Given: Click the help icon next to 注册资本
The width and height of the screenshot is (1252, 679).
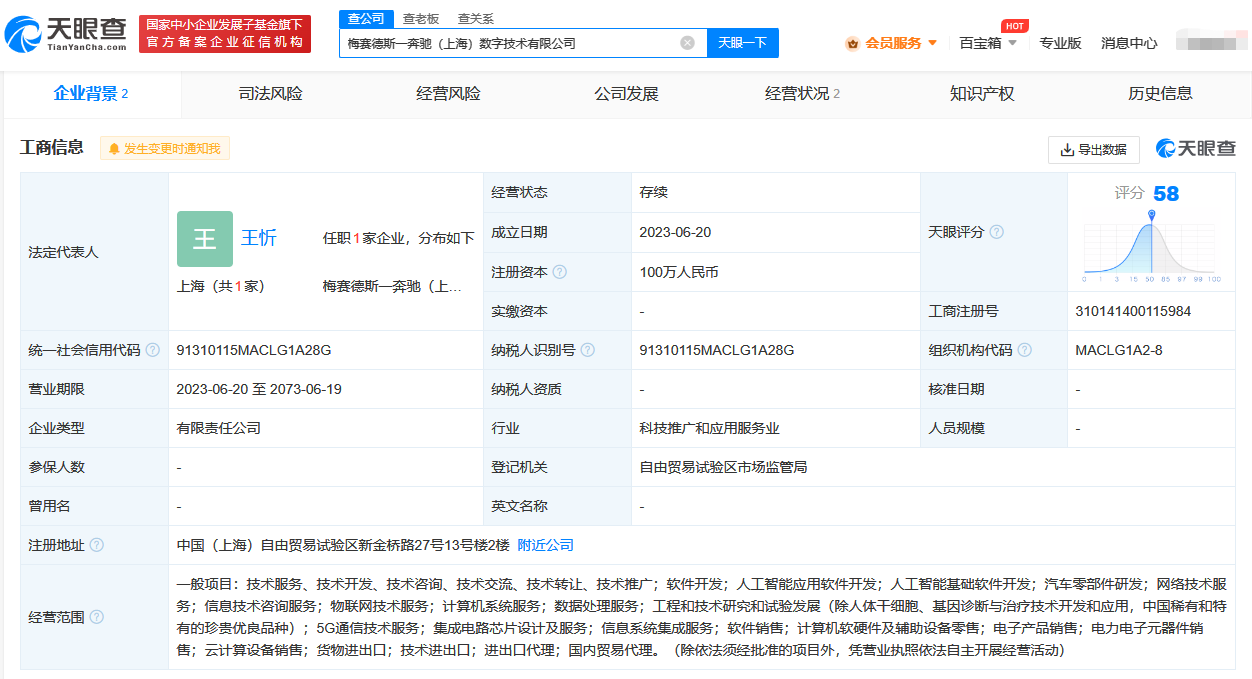Looking at the screenshot, I should coord(560,272).
